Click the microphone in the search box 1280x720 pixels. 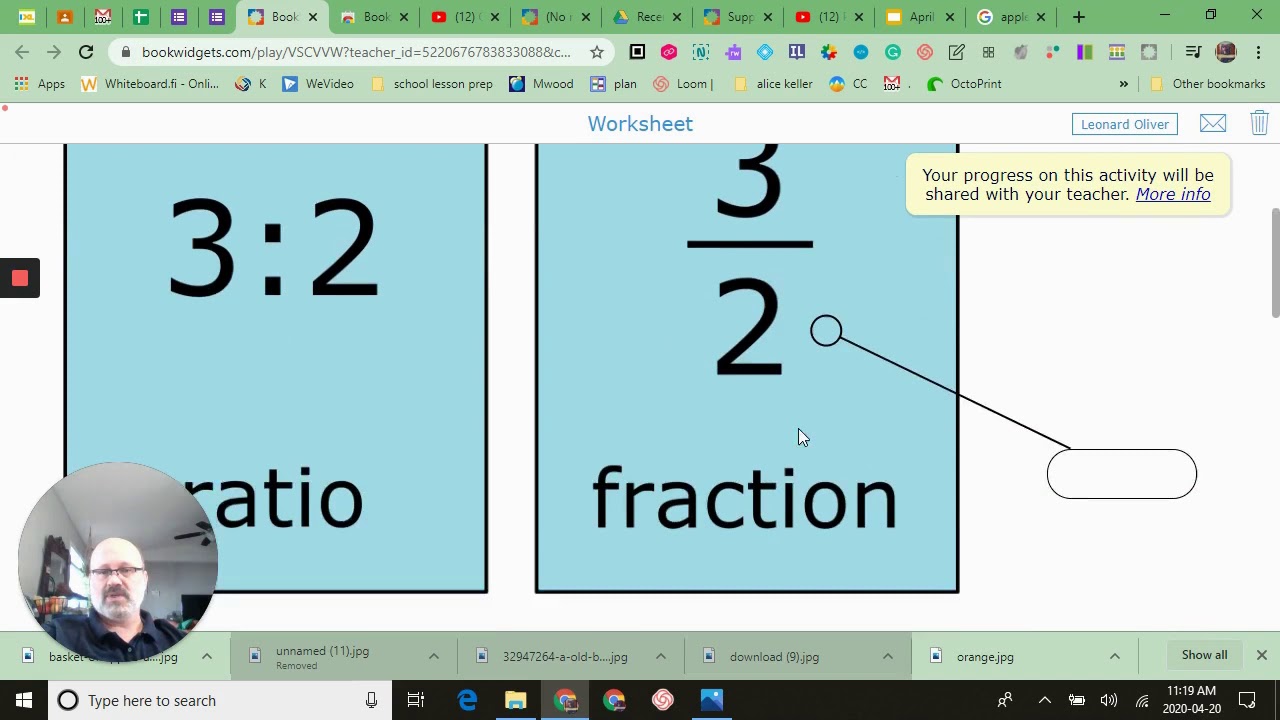tap(371, 700)
